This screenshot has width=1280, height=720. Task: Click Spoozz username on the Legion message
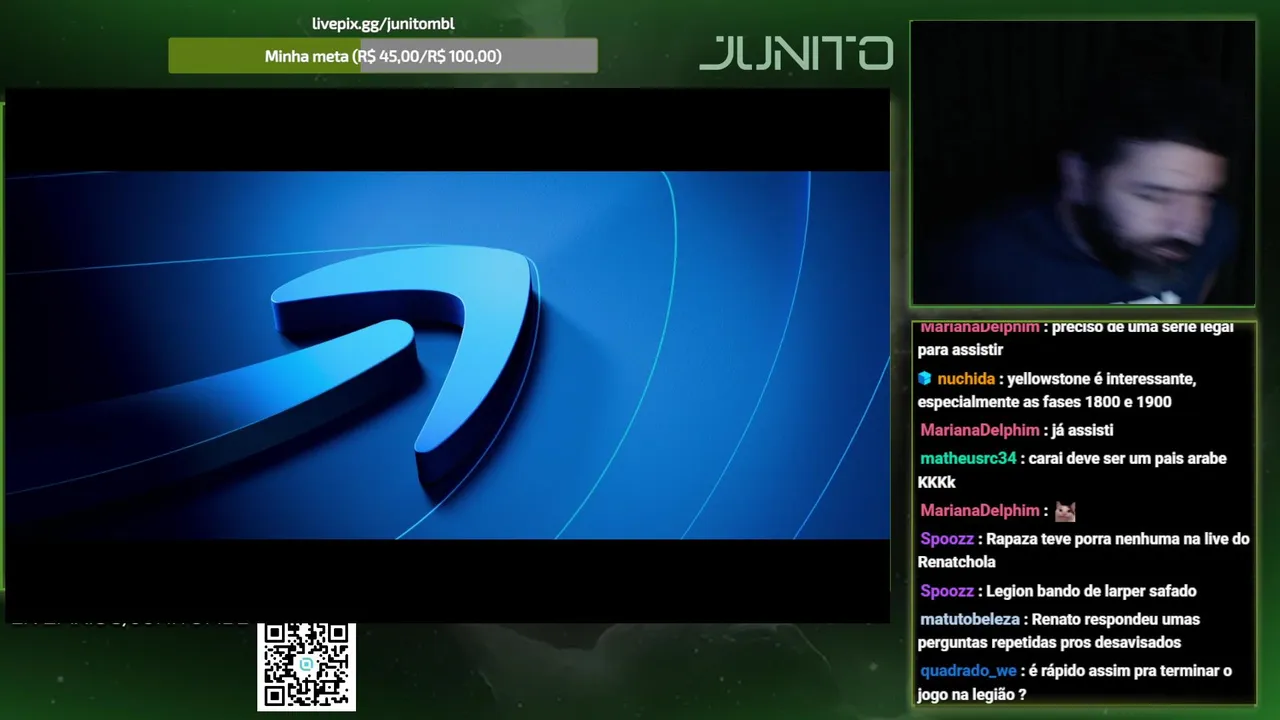tap(947, 591)
